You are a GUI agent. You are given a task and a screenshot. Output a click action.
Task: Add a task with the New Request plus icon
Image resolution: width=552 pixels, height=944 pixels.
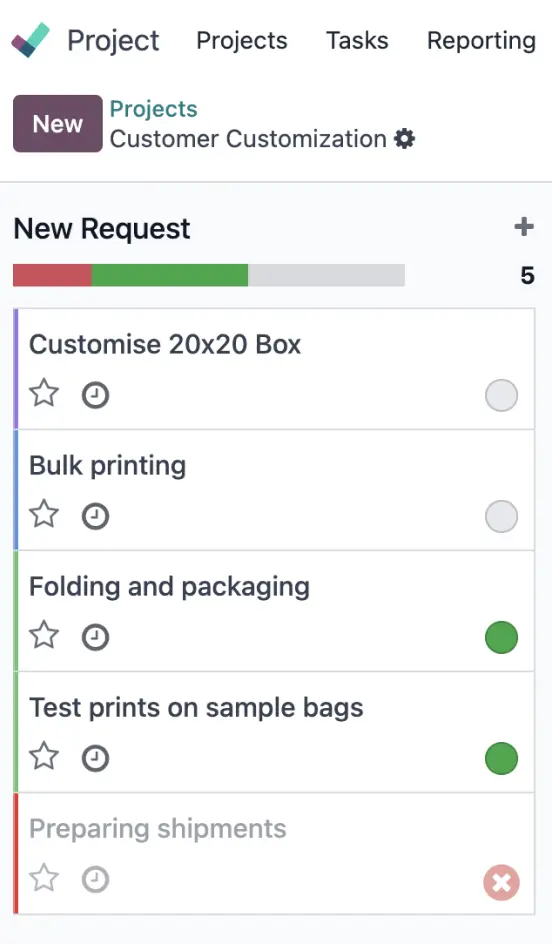pos(524,227)
